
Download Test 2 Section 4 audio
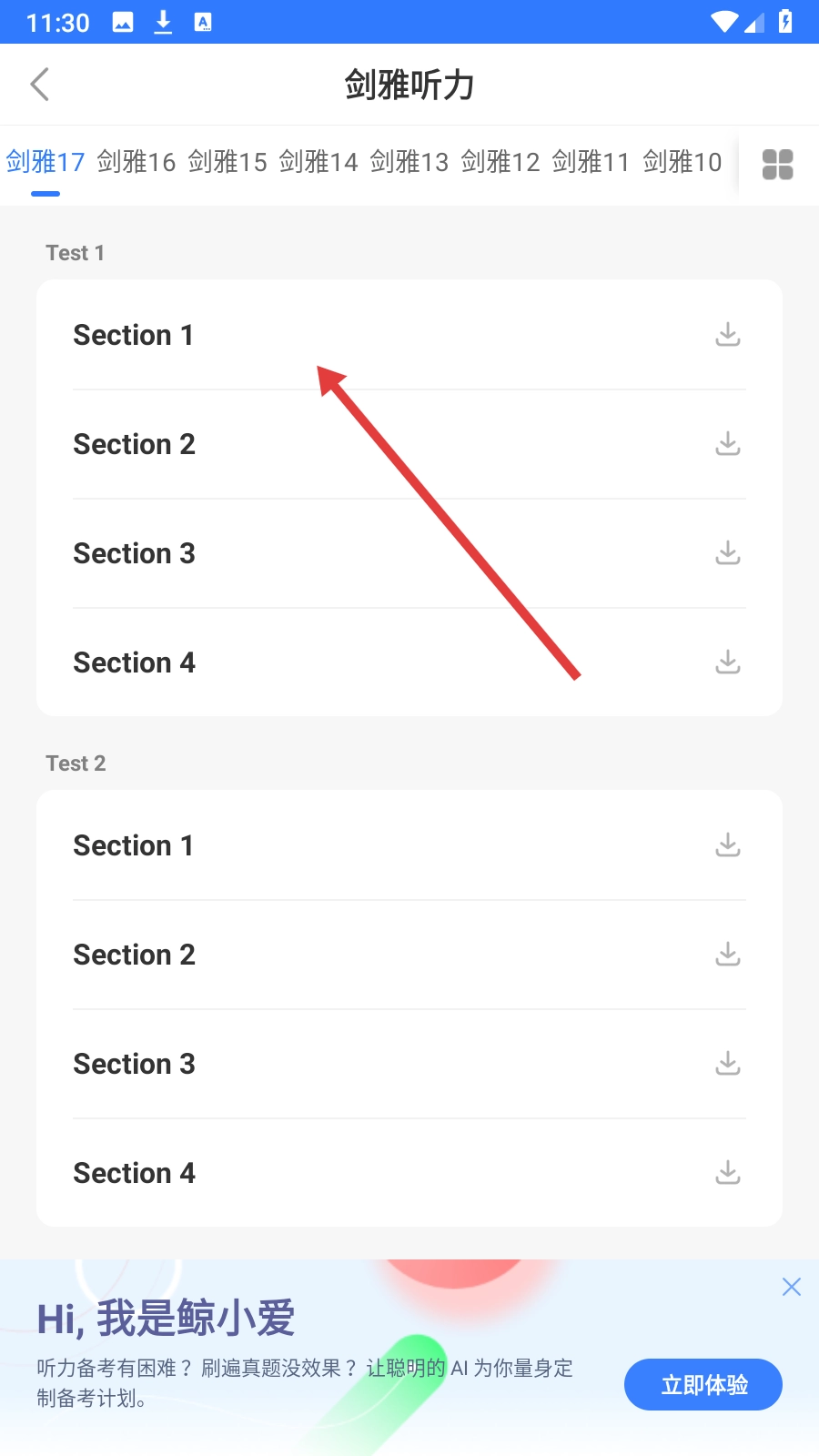point(727,1173)
